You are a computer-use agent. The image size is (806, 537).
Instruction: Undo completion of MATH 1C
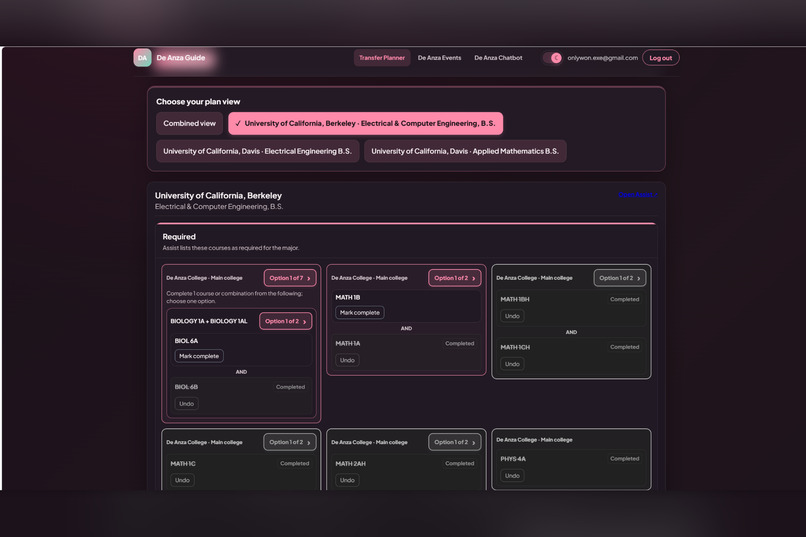pyautogui.click(x=182, y=480)
